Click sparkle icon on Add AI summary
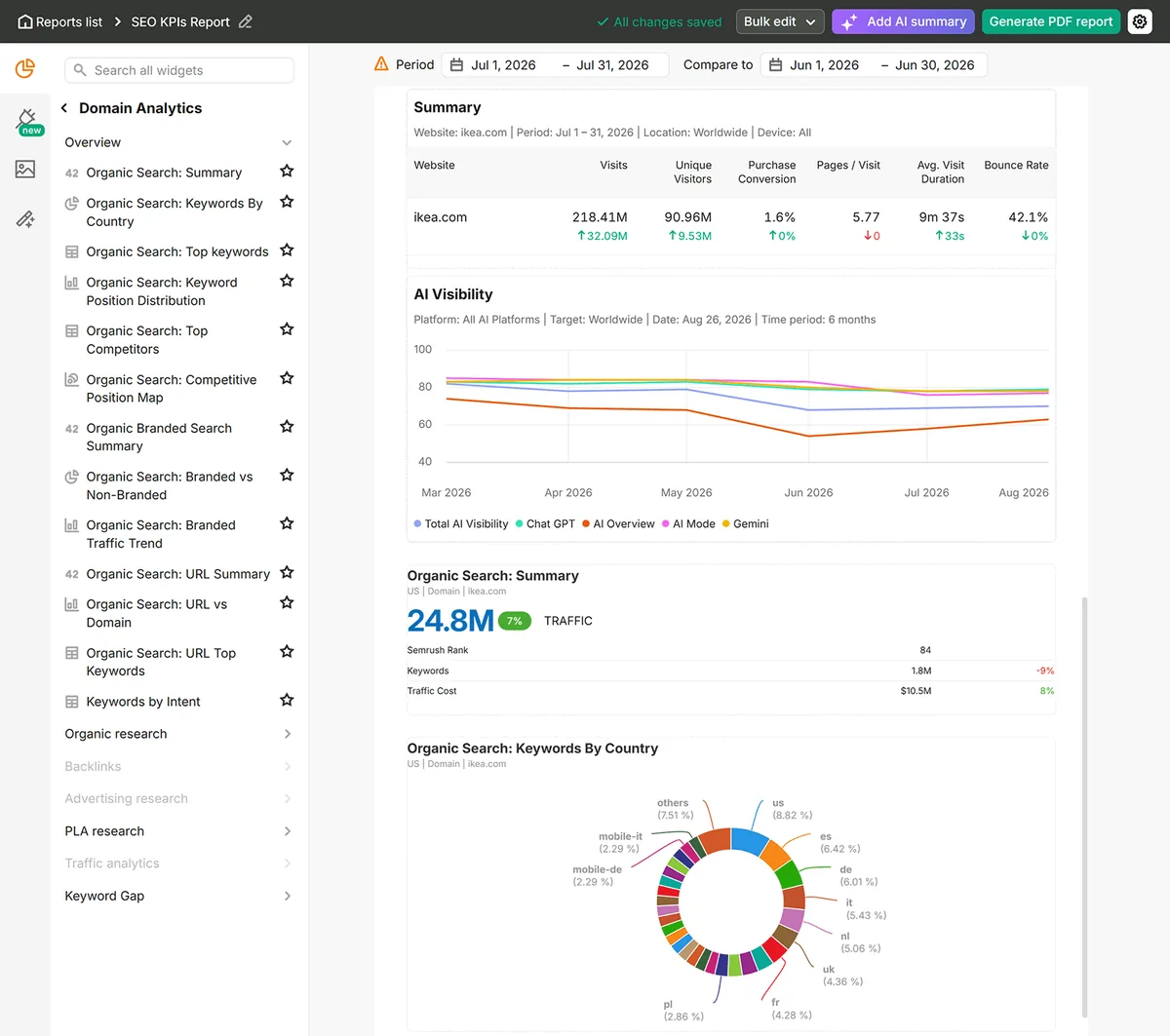This screenshot has height=1036, width=1170. [850, 21]
